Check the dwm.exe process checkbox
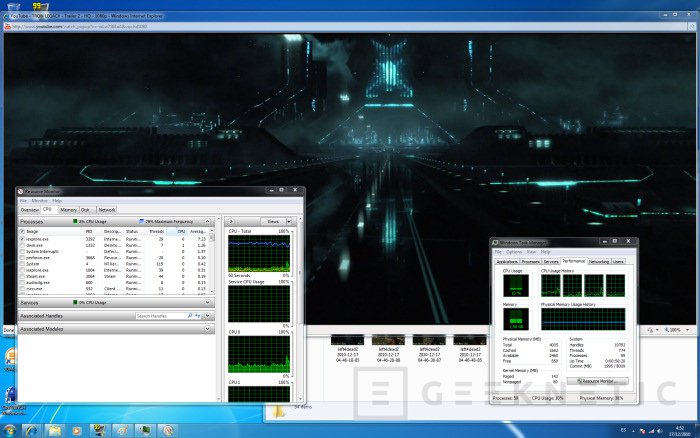The width and height of the screenshot is (700, 438). (22, 246)
